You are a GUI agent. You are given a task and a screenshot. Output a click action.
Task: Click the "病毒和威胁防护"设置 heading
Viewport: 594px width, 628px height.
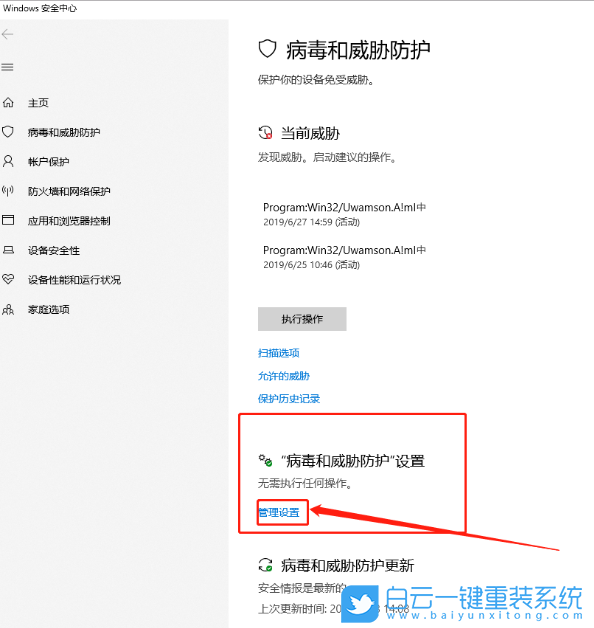coord(353,461)
